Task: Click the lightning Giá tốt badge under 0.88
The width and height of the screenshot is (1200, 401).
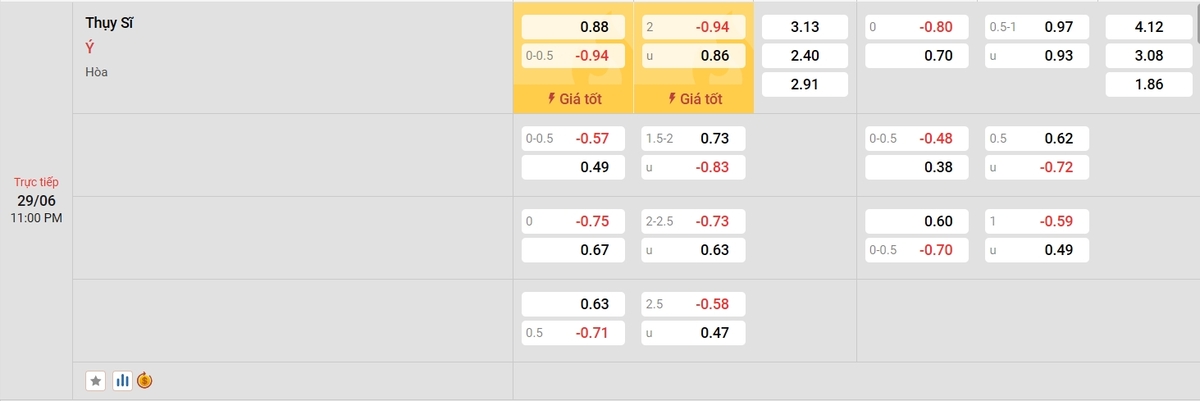Action: (573, 99)
